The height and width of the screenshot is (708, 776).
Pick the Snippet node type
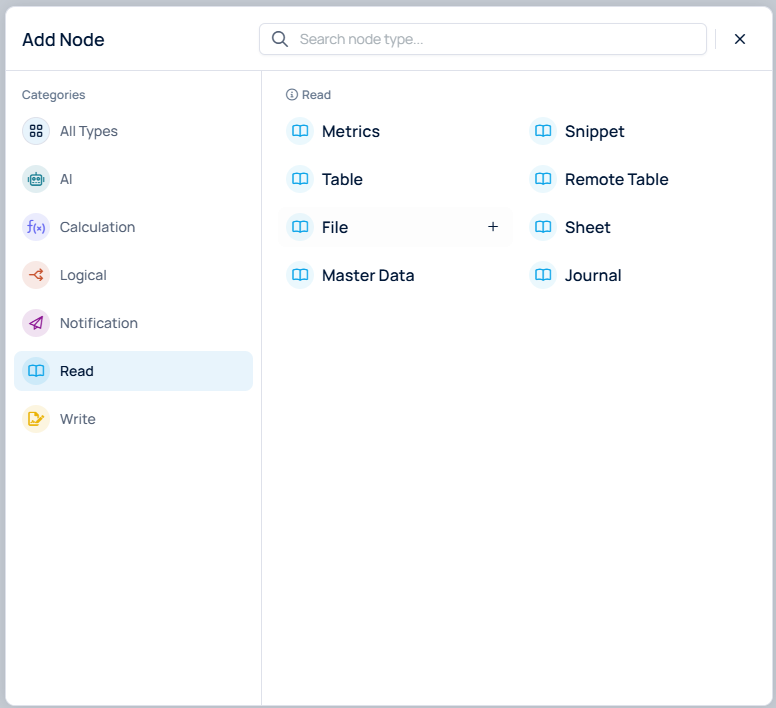click(x=594, y=131)
